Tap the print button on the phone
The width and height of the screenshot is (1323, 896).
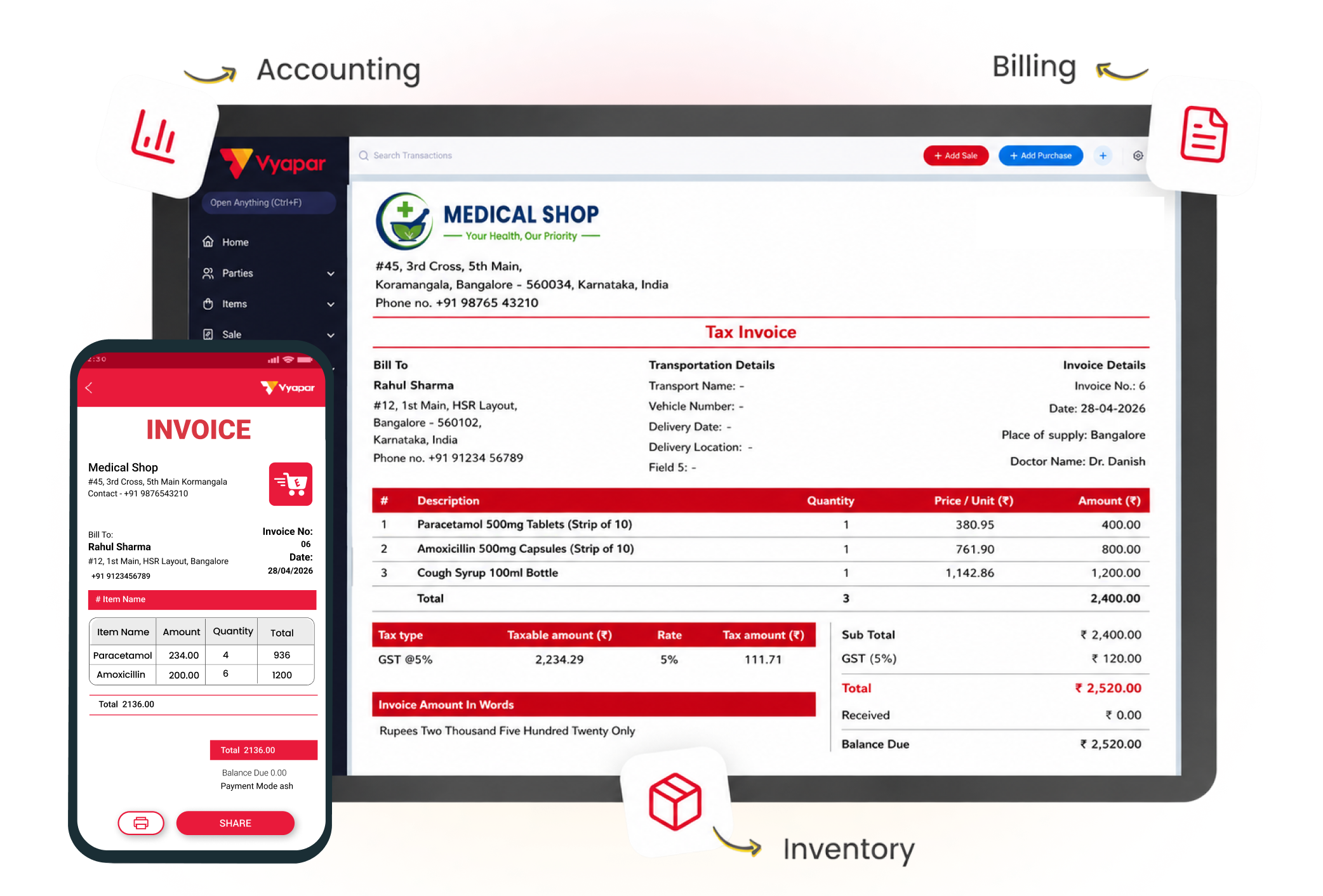(141, 823)
